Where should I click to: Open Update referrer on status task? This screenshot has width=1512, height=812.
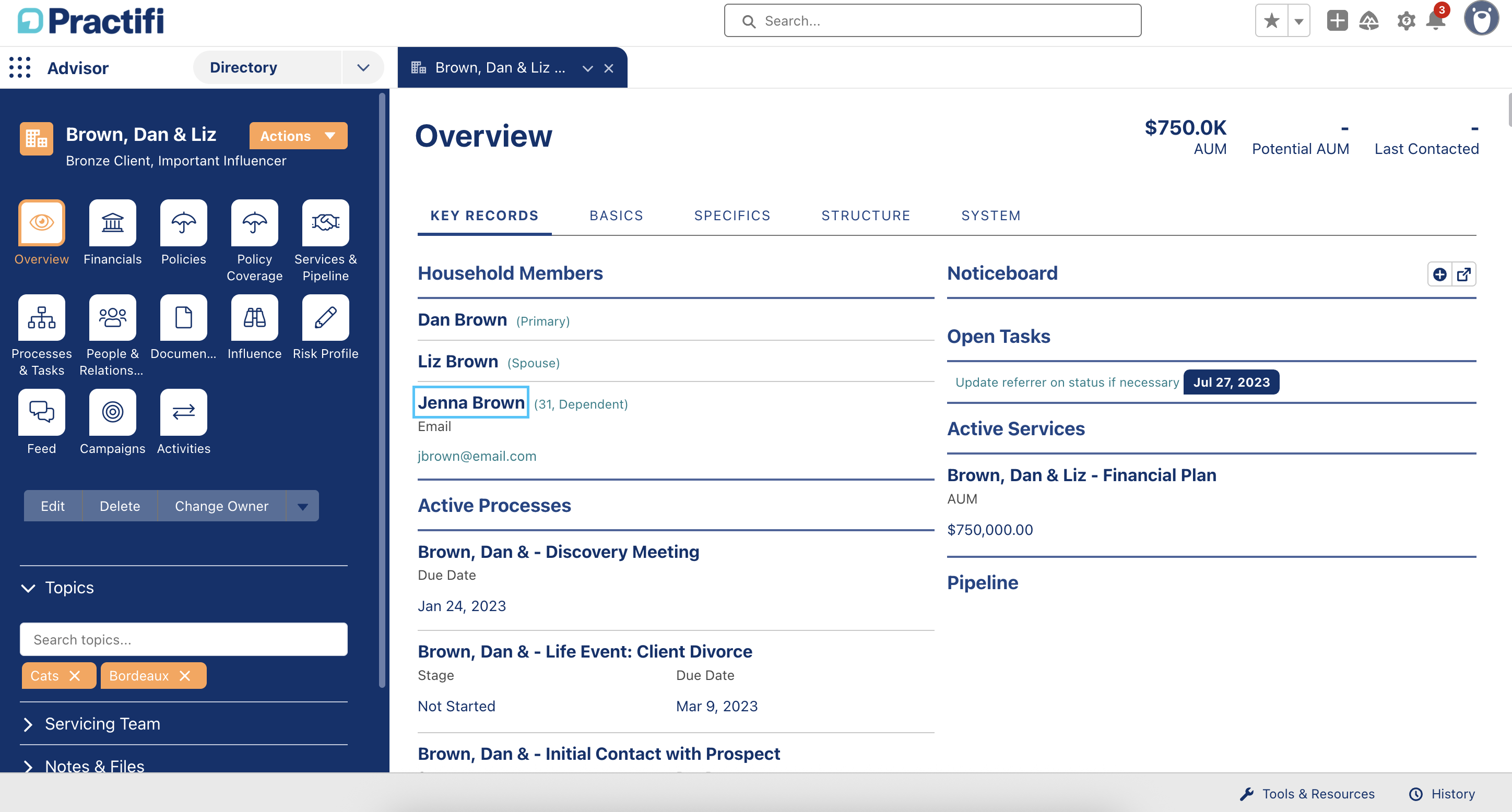1067,383
